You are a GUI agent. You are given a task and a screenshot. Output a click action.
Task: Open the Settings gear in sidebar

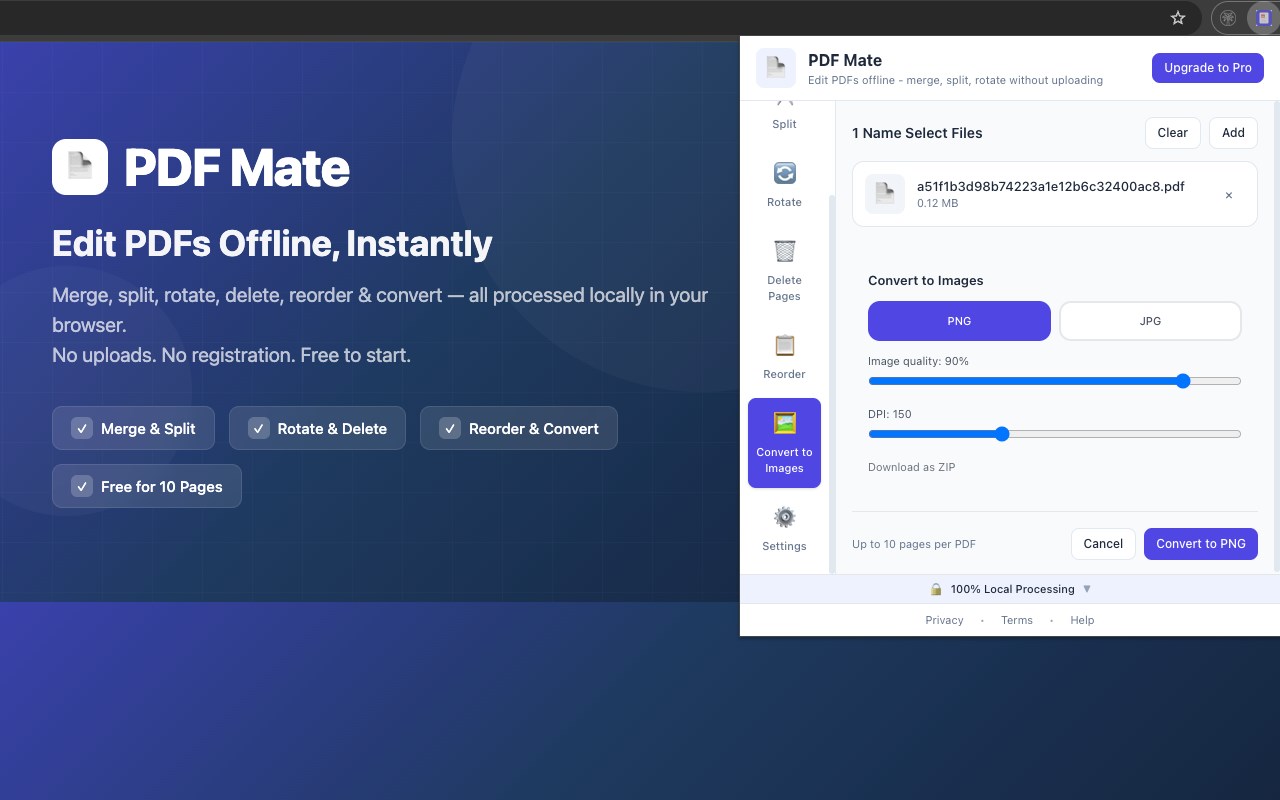[x=784, y=529]
